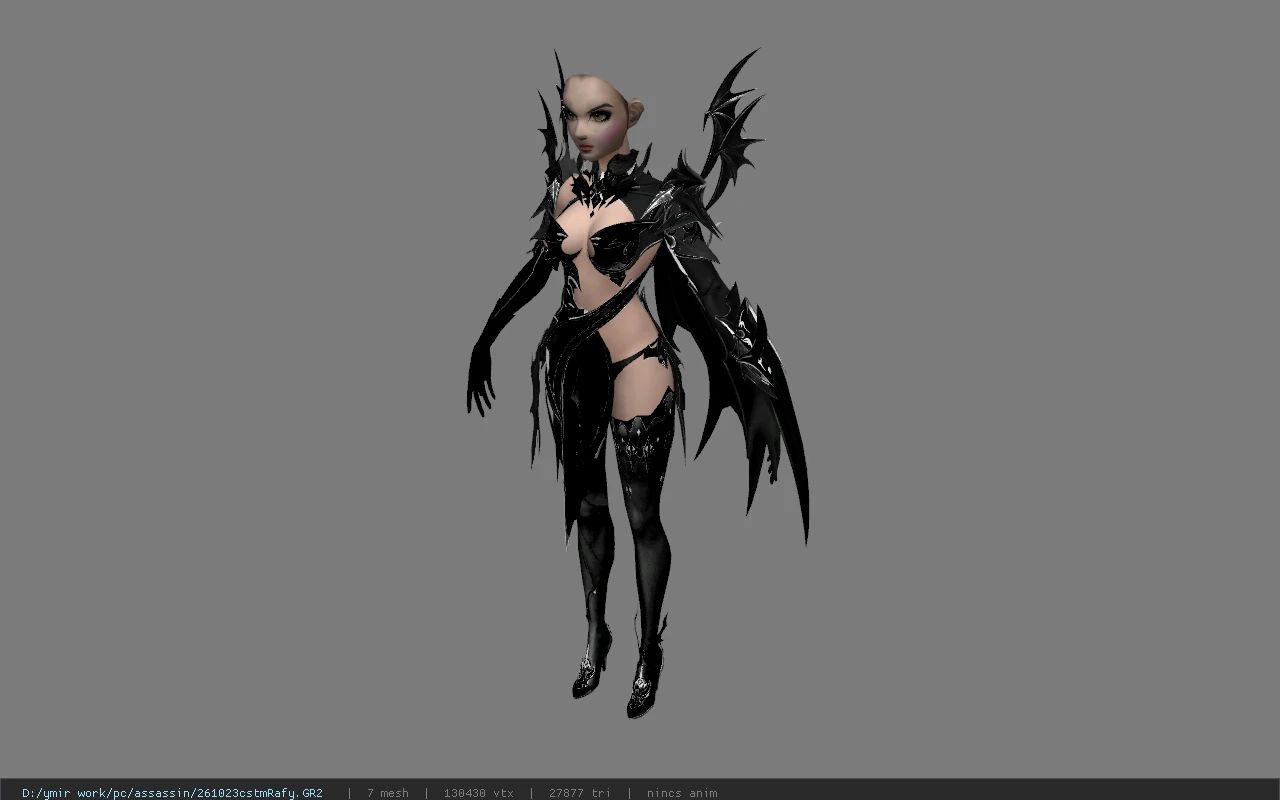
Task: Click the 'nincs anim' animation status label
Action: pos(681,793)
